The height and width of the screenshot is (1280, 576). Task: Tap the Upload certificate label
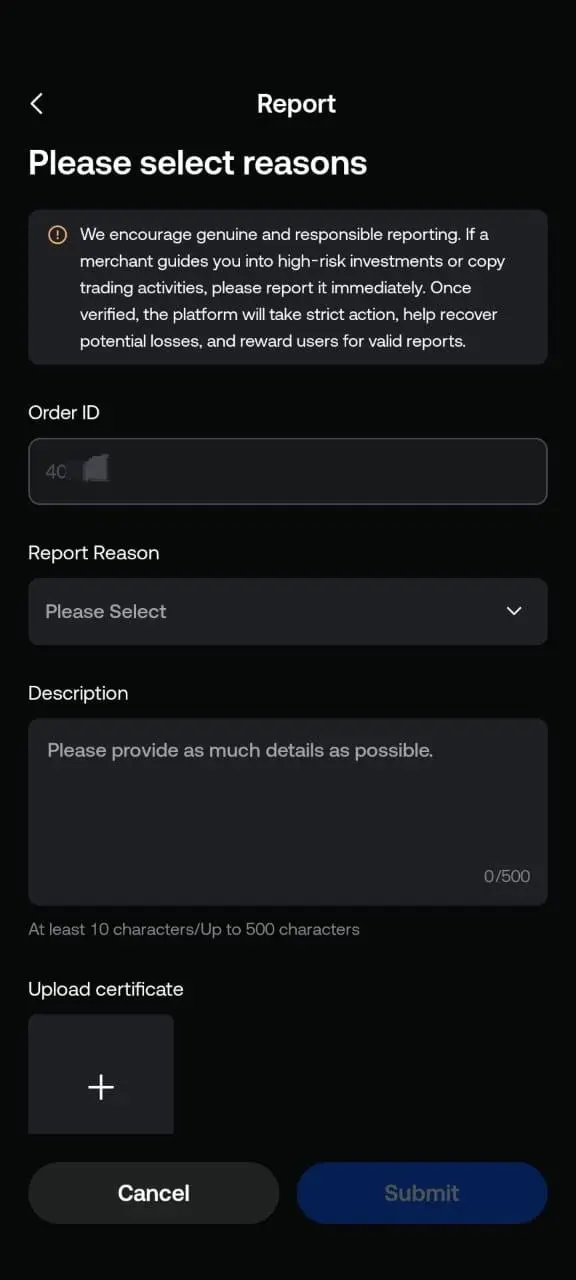click(106, 989)
